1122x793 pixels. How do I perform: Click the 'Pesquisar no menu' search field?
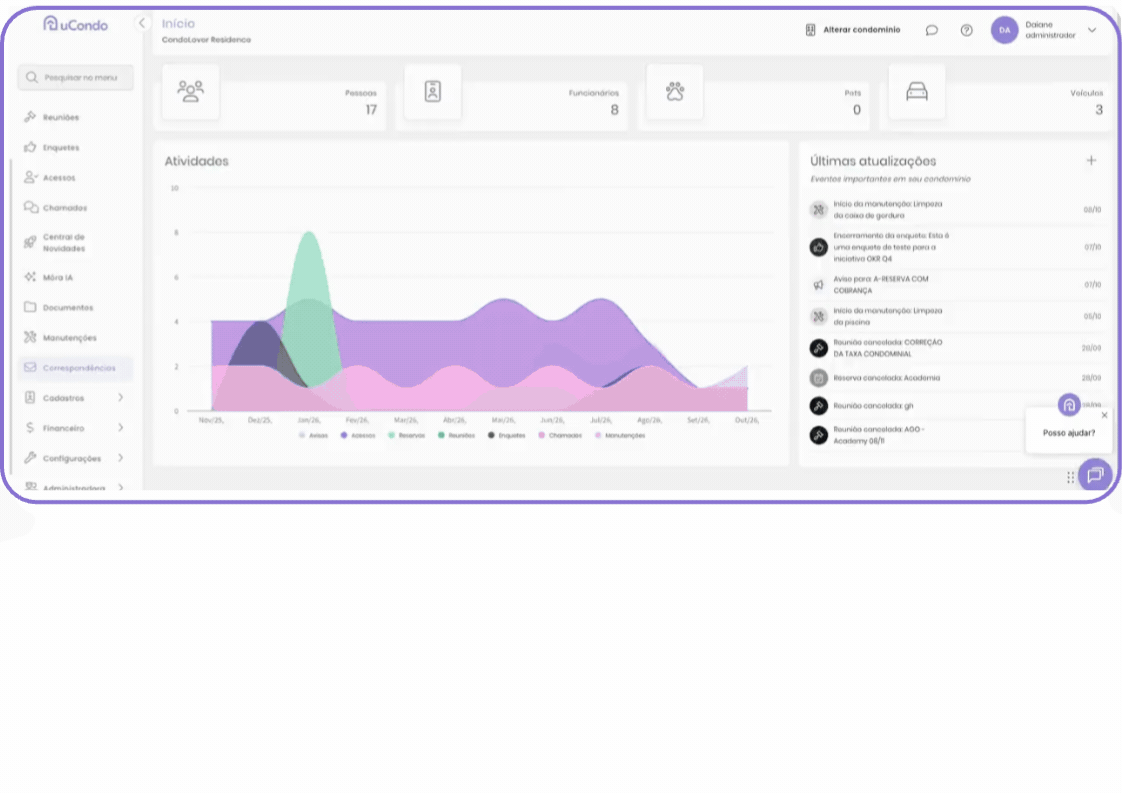click(75, 77)
